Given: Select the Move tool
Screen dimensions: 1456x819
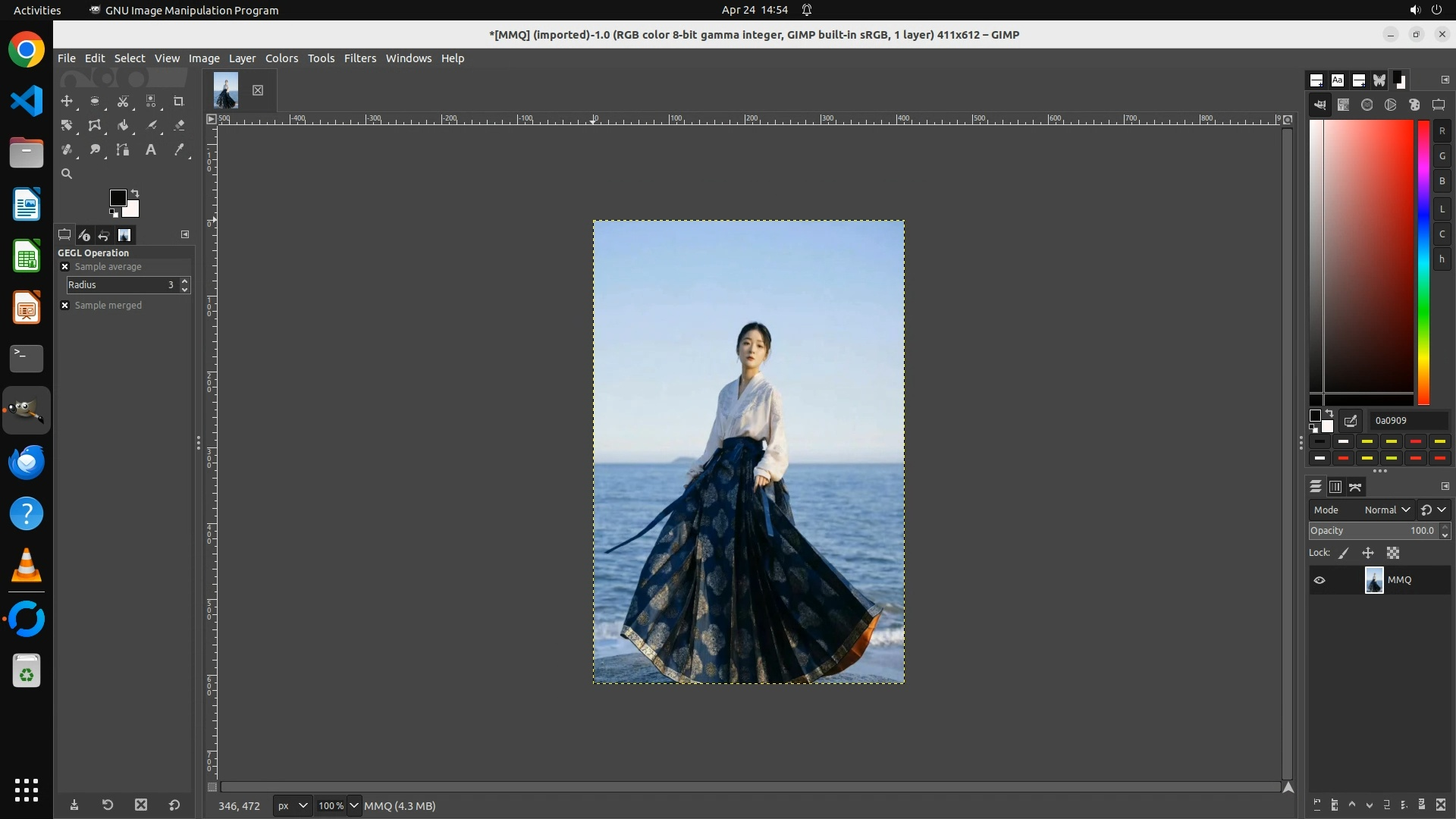Looking at the screenshot, I should [x=67, y=101].
